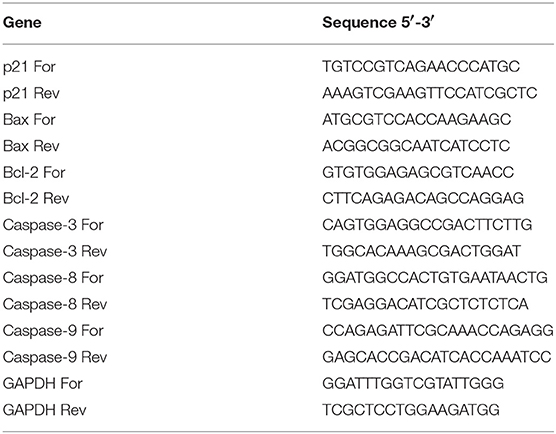Click the GAPDH For gene label
556x434 pixels.
click(x=43, y=384)
